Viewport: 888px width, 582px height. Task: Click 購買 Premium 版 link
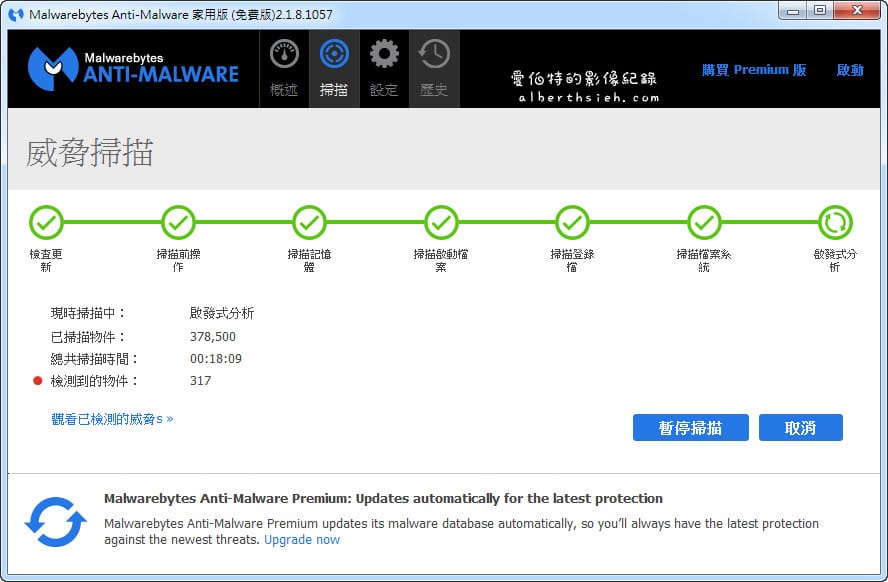pos(754,70)
